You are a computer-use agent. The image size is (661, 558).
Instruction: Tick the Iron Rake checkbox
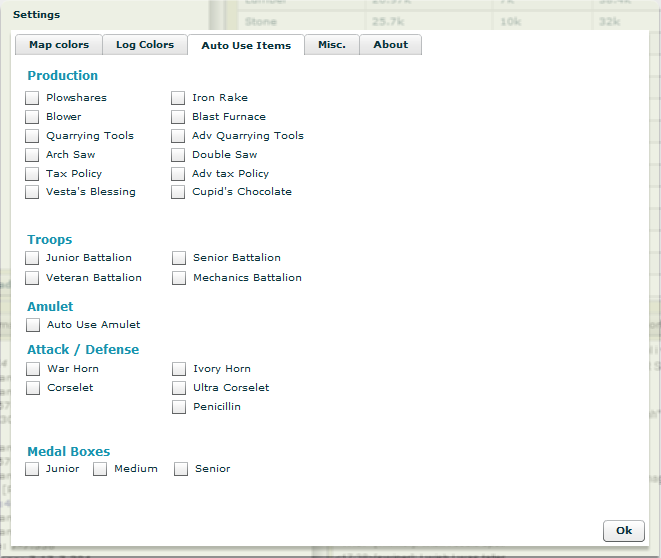point(178,98)
